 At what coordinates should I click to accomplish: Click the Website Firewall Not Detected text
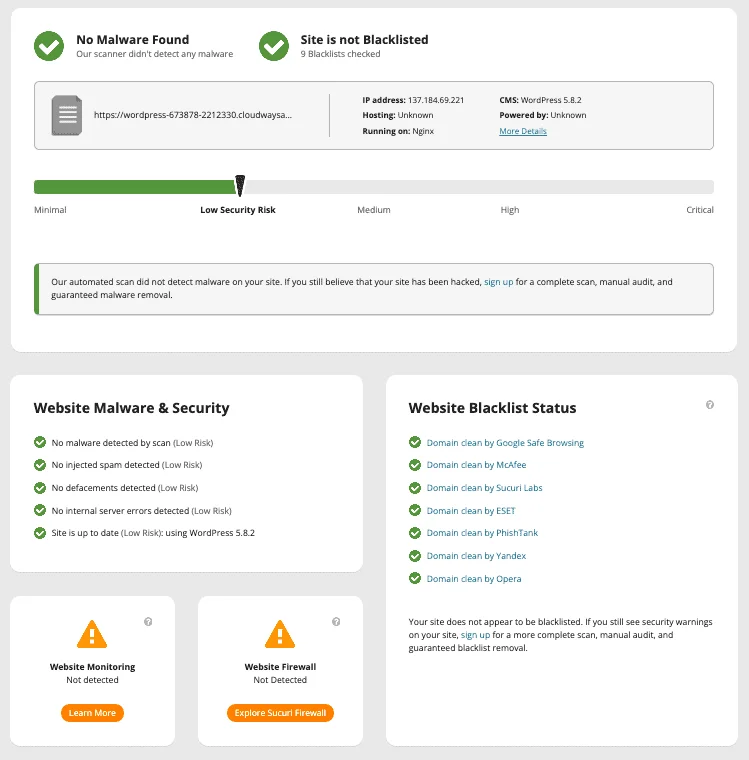pyautogui.click(x=280, y=680)
